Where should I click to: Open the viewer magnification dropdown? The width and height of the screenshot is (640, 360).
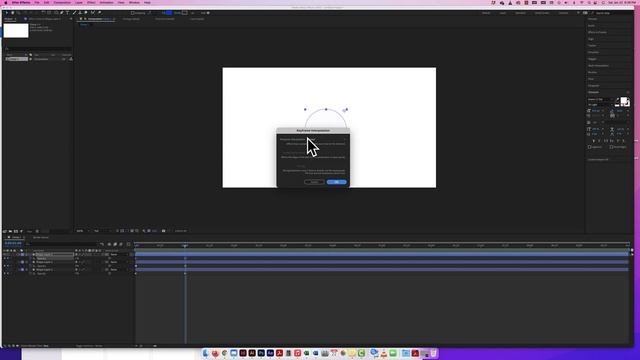pos(81,231)
